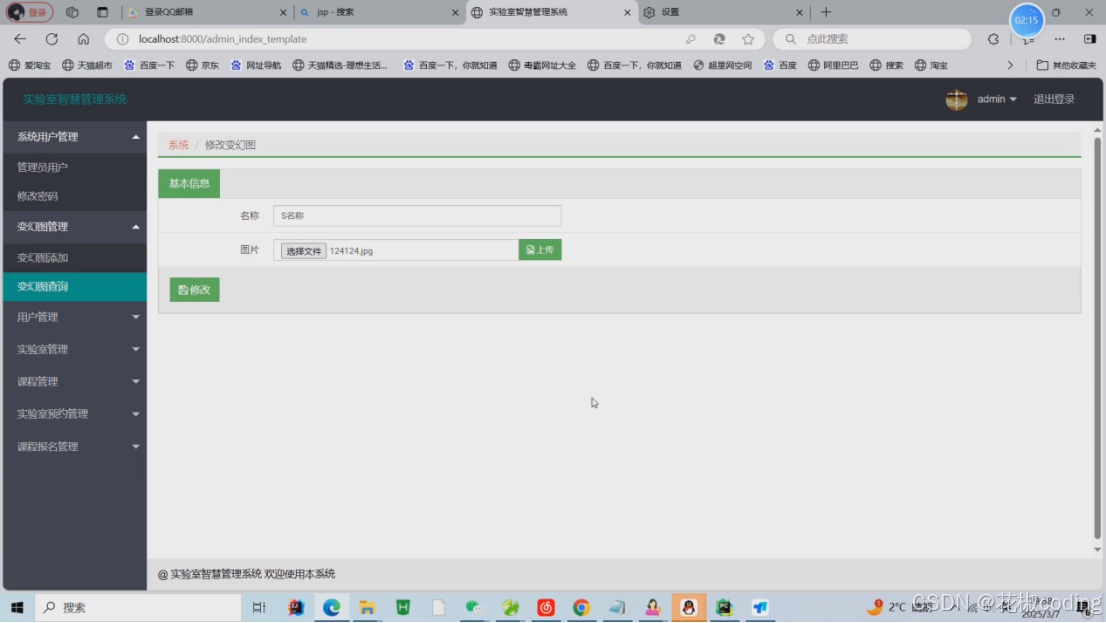This screenshot has height=623, width=1106.
Task: Click the site info icon in address bar
Action: 123,39
